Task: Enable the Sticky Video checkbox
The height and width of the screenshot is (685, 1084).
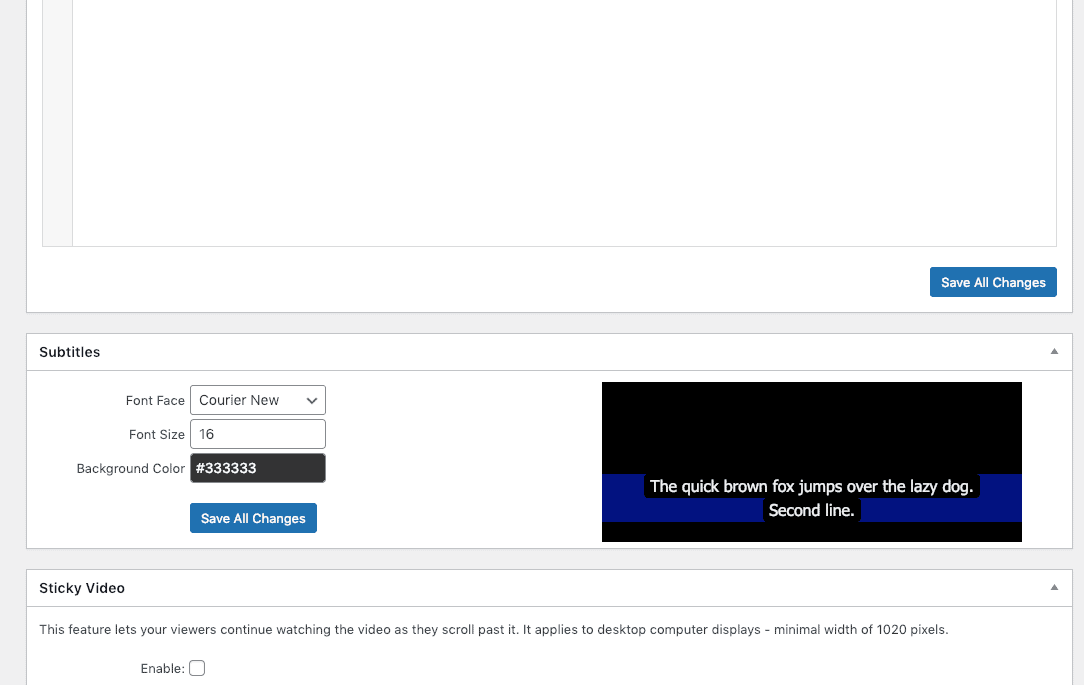Action: [x=196, y=667]
